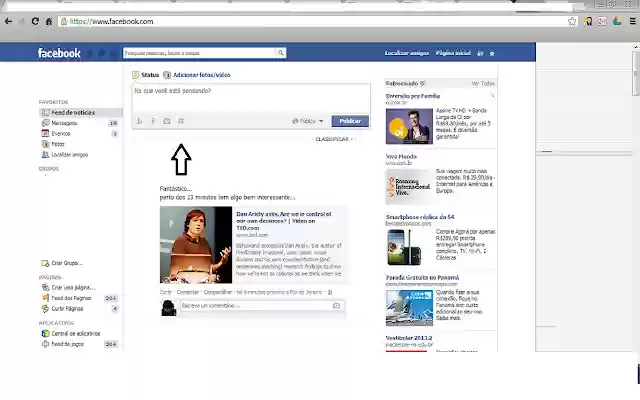Click Página inicial in the blue bar
Screen dimensions: 640x400
[453, 53]
